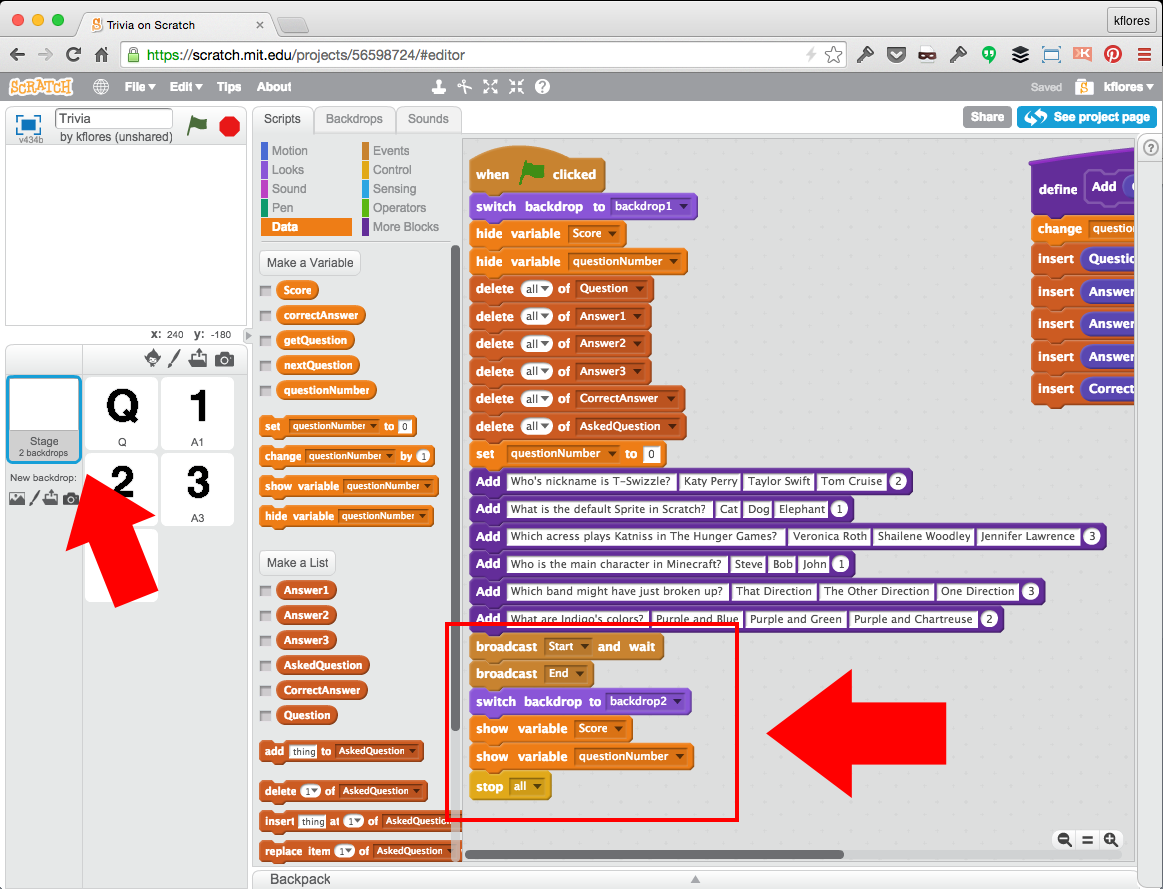Check the nextQuestion variable box
The height and width of the screenshot is (889, 1163).
[266, 366]
